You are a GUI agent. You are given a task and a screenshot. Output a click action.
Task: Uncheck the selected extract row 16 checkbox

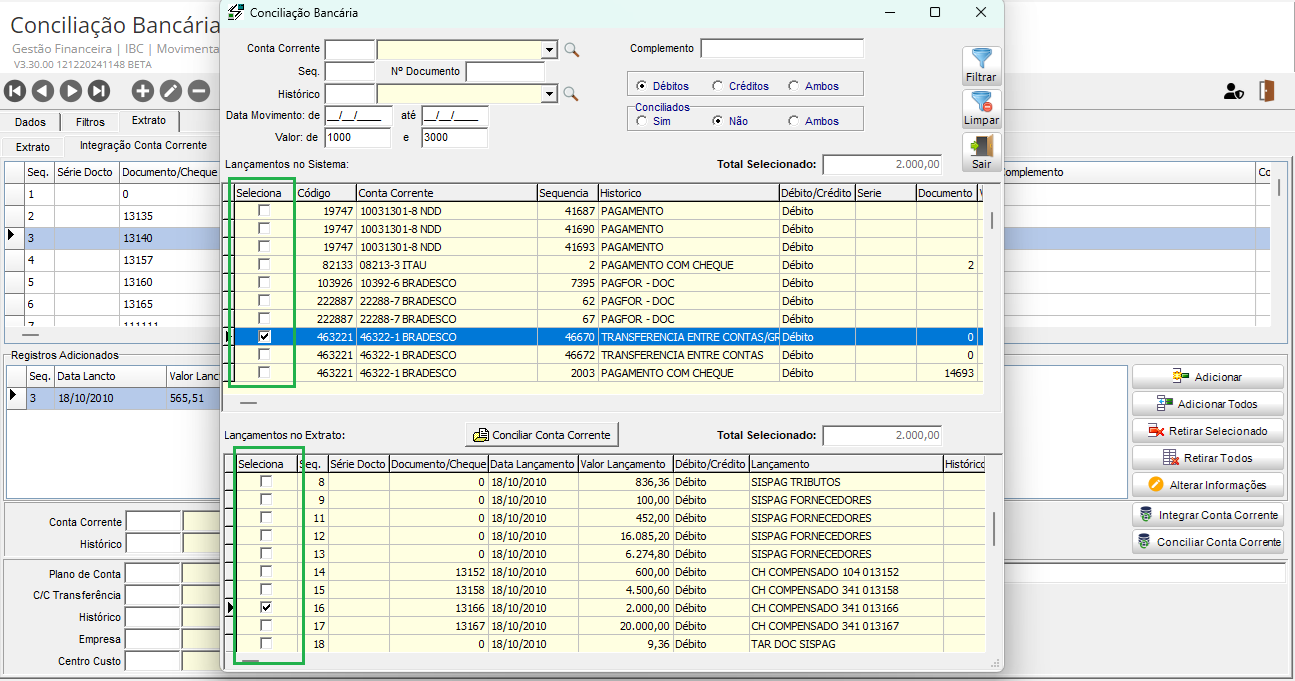click(265, 607)
